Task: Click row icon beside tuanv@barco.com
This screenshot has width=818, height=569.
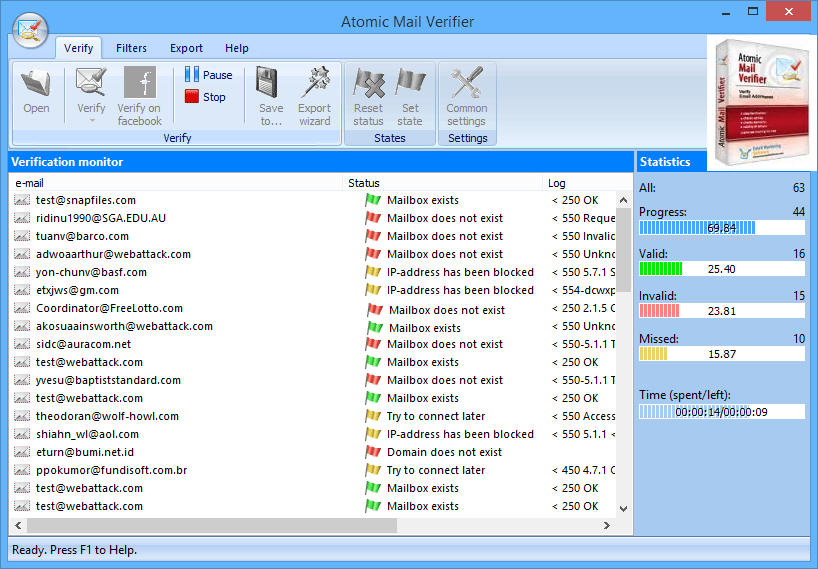Action: tap(21, 236)
